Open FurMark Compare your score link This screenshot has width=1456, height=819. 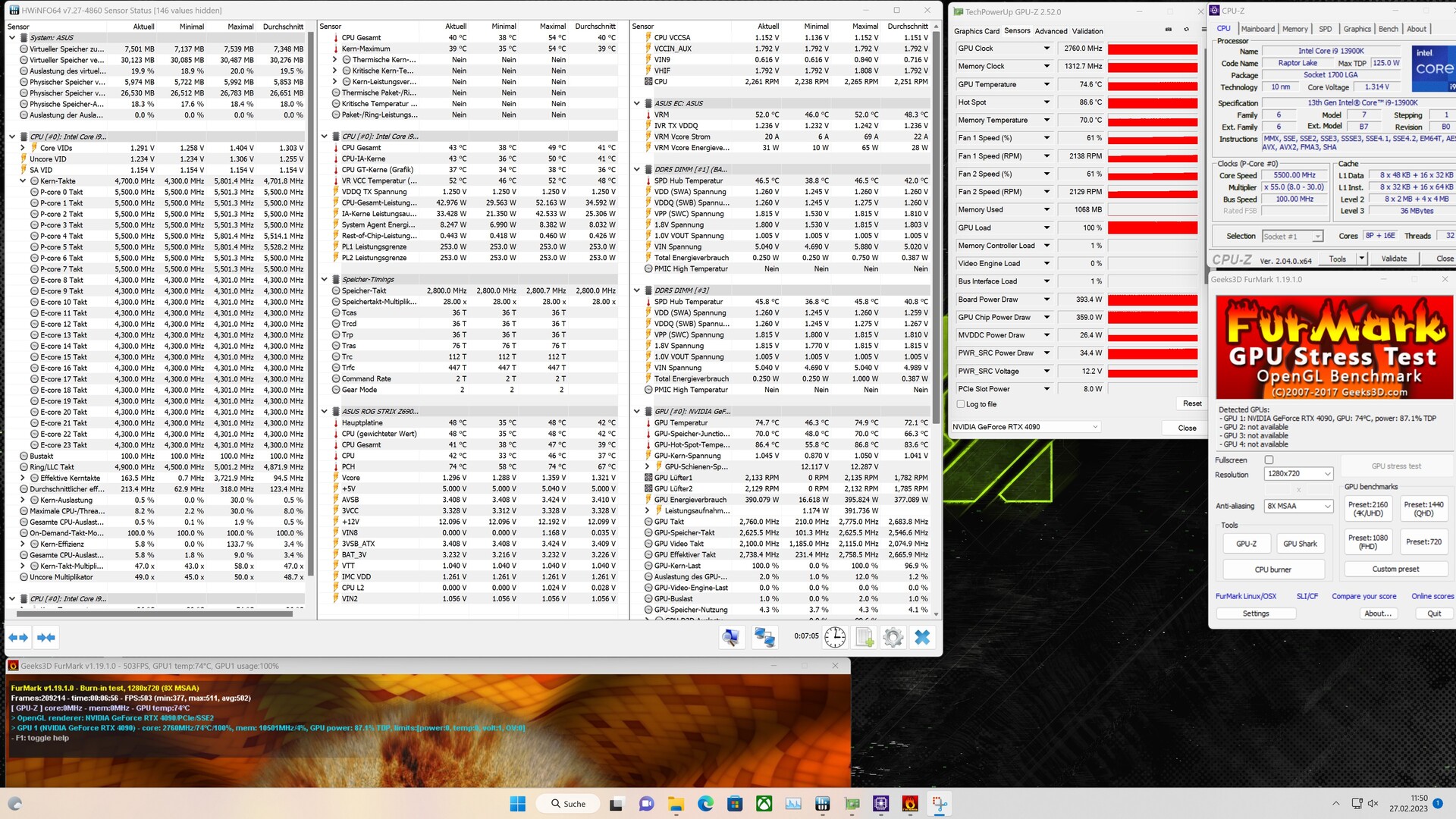1363,597
